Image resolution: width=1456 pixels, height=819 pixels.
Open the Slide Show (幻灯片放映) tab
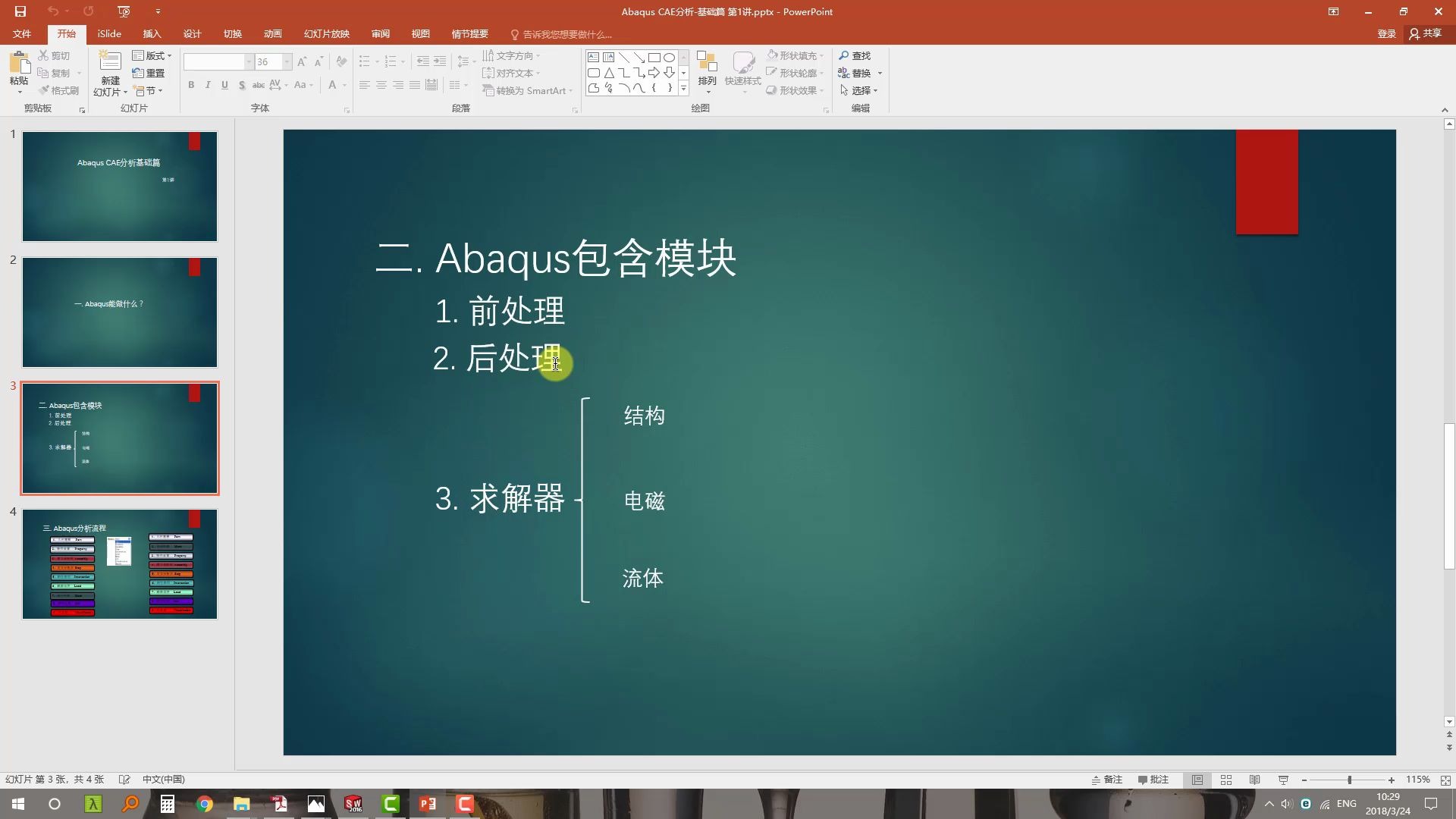pos(327,34)
